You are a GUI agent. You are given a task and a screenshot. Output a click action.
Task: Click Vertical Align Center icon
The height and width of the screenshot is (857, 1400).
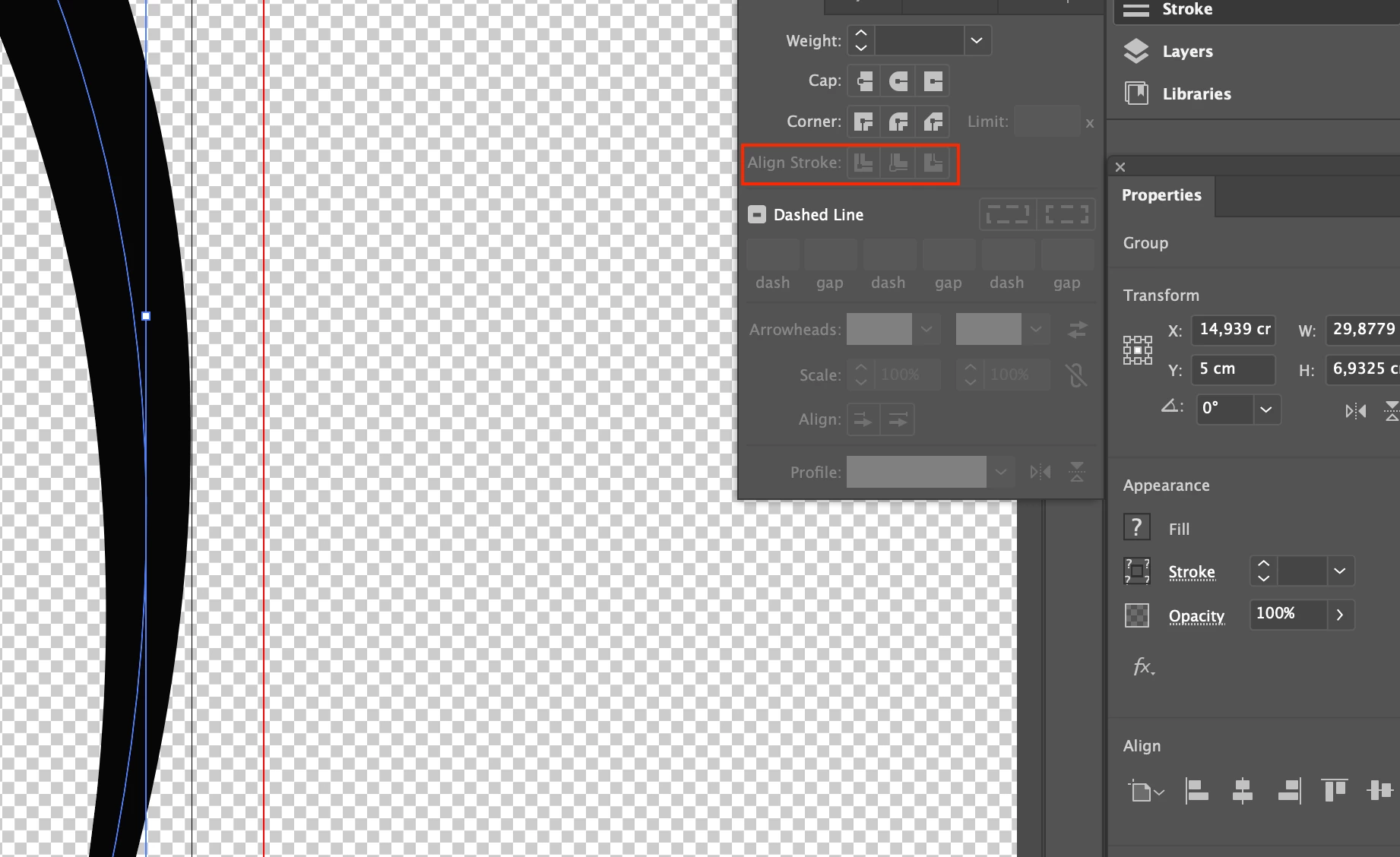[1379, 791]
